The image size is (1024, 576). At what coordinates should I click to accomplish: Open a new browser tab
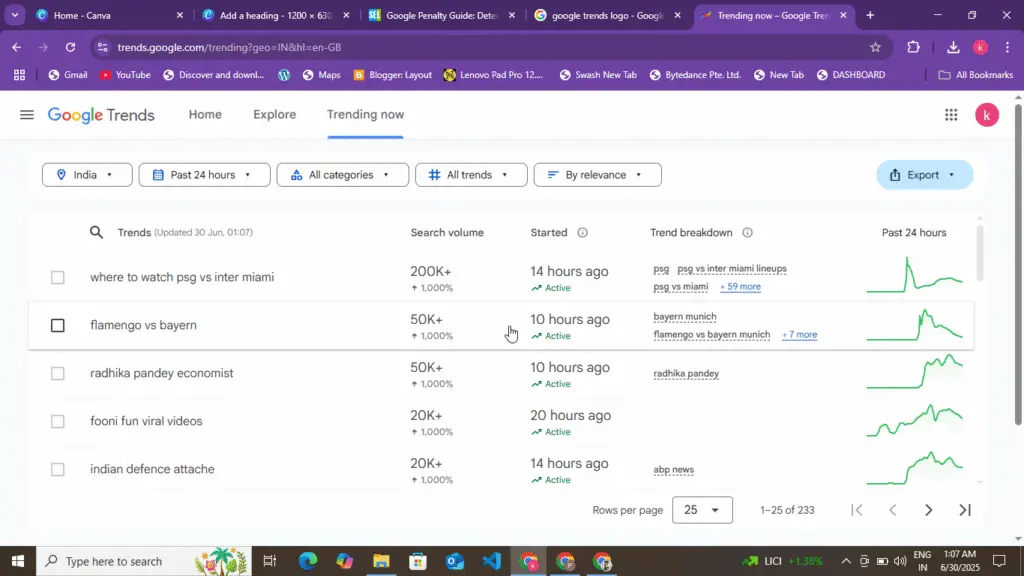(x=870, y=15)
